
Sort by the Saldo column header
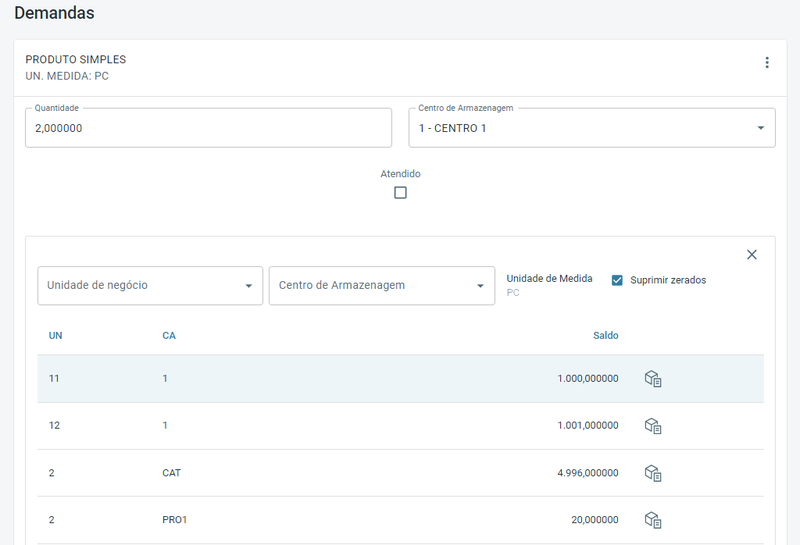point(605,336)
